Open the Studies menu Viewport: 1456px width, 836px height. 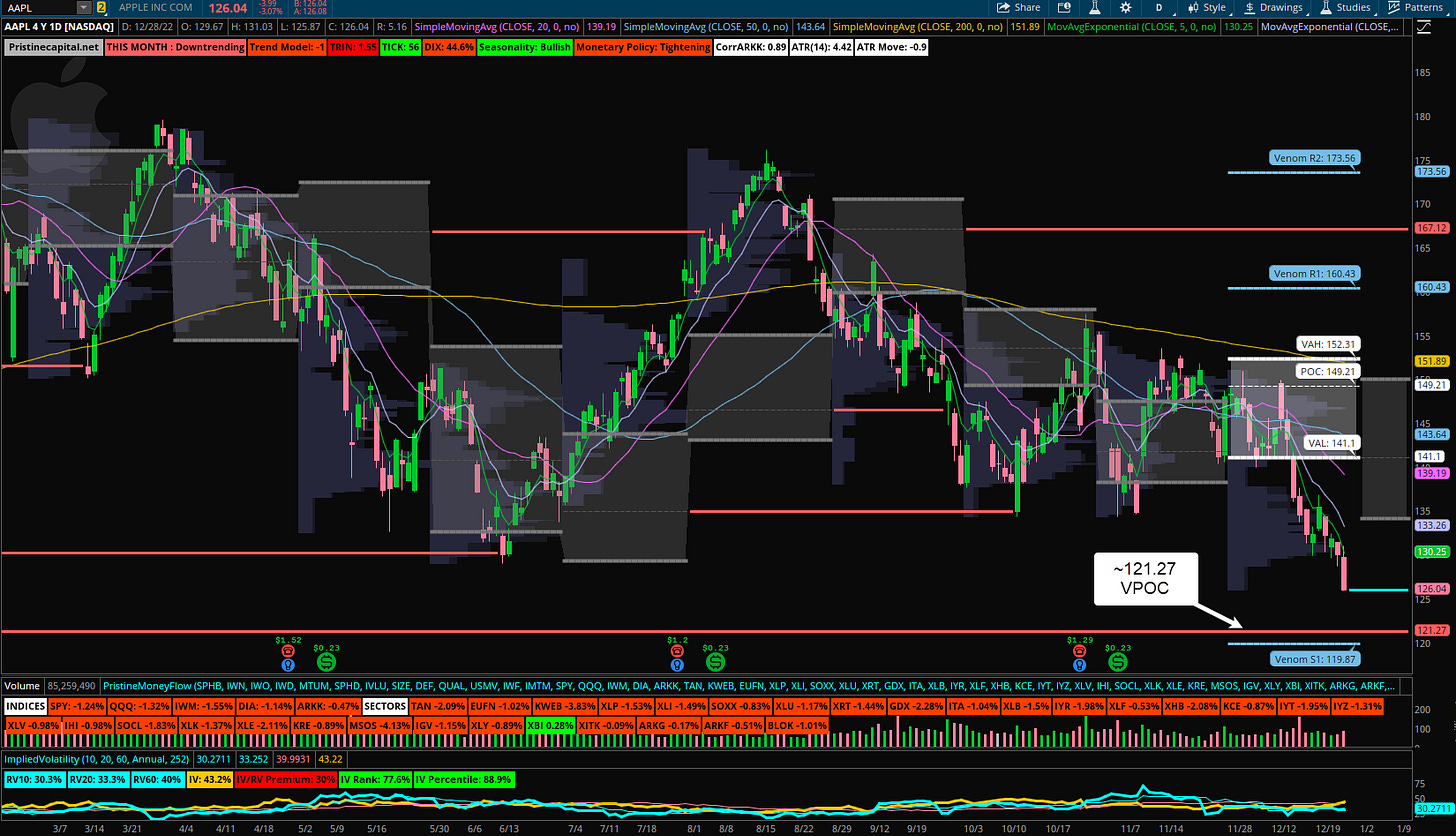[x=1346, y=8]
